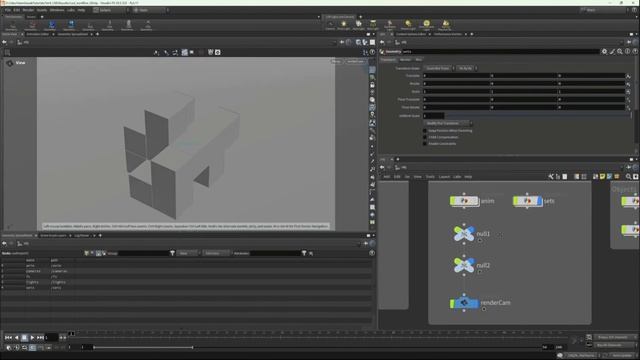This screenshot has width=640, height=360.
Task: Open the Modify Pre-Transform dropdown
Action: coord(448,123)
